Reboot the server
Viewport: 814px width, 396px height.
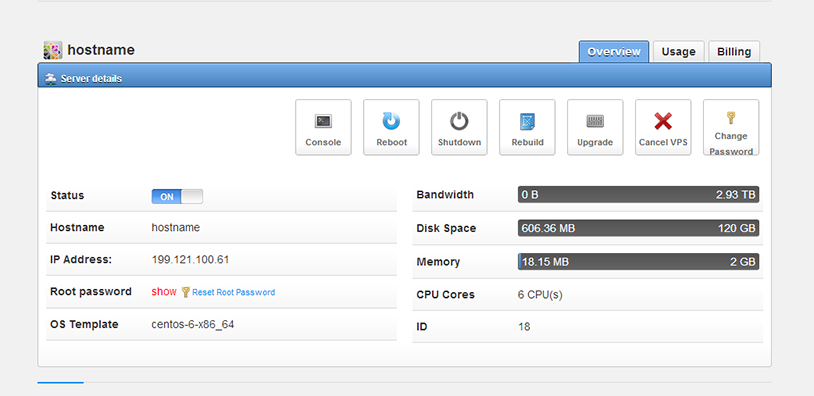(x=391, y=127)
